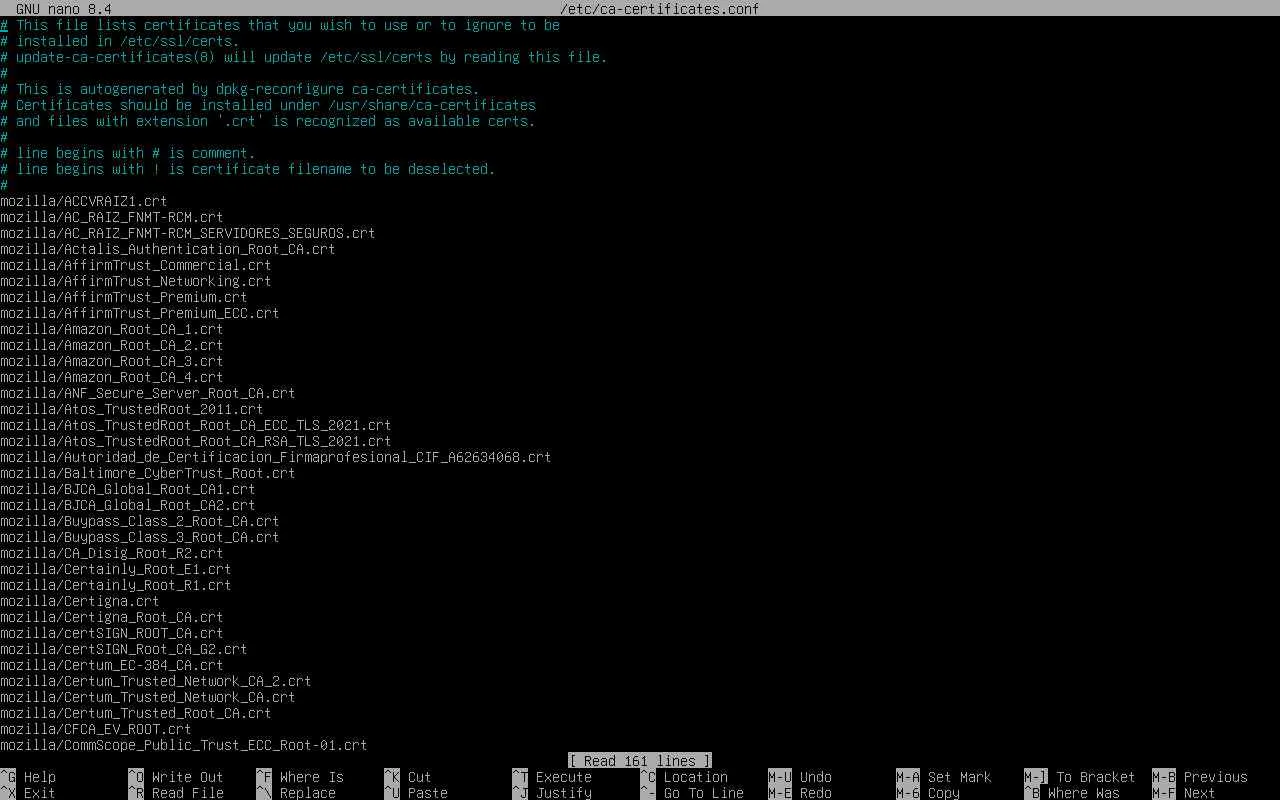This screenshot has width=1280, height=800.
Task: Click the To Bracket shortcut label
Action: click(x=1095, y=777)
